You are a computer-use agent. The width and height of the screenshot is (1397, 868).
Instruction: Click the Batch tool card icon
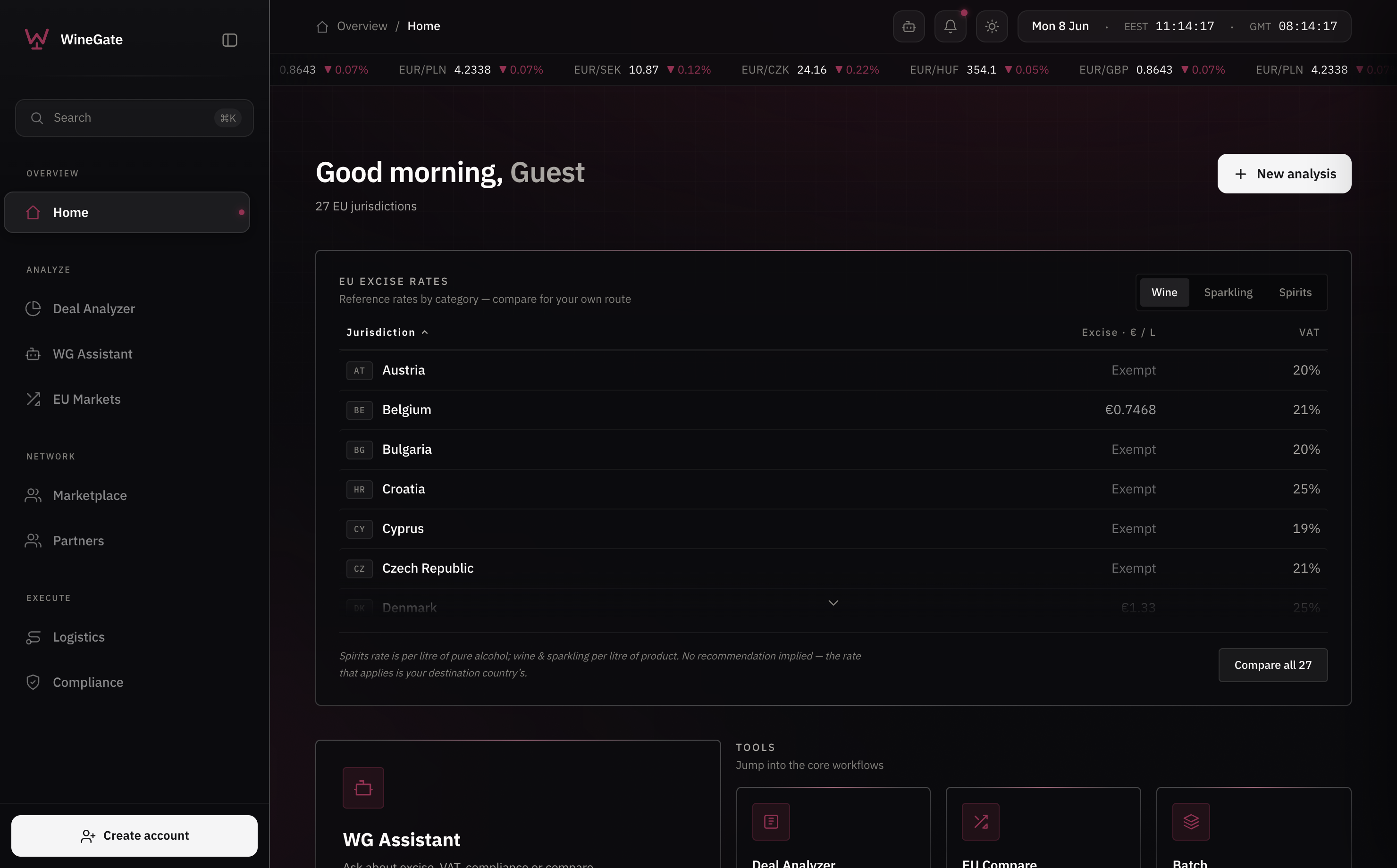[x=1191, y=821]
